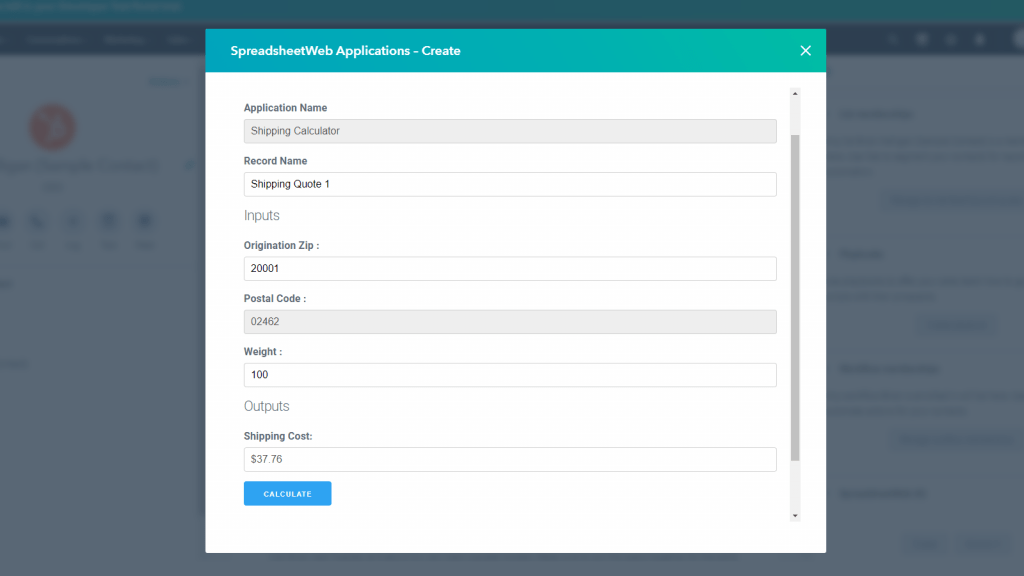
Task: Click the dialog title text
Action: pos(345,51)
